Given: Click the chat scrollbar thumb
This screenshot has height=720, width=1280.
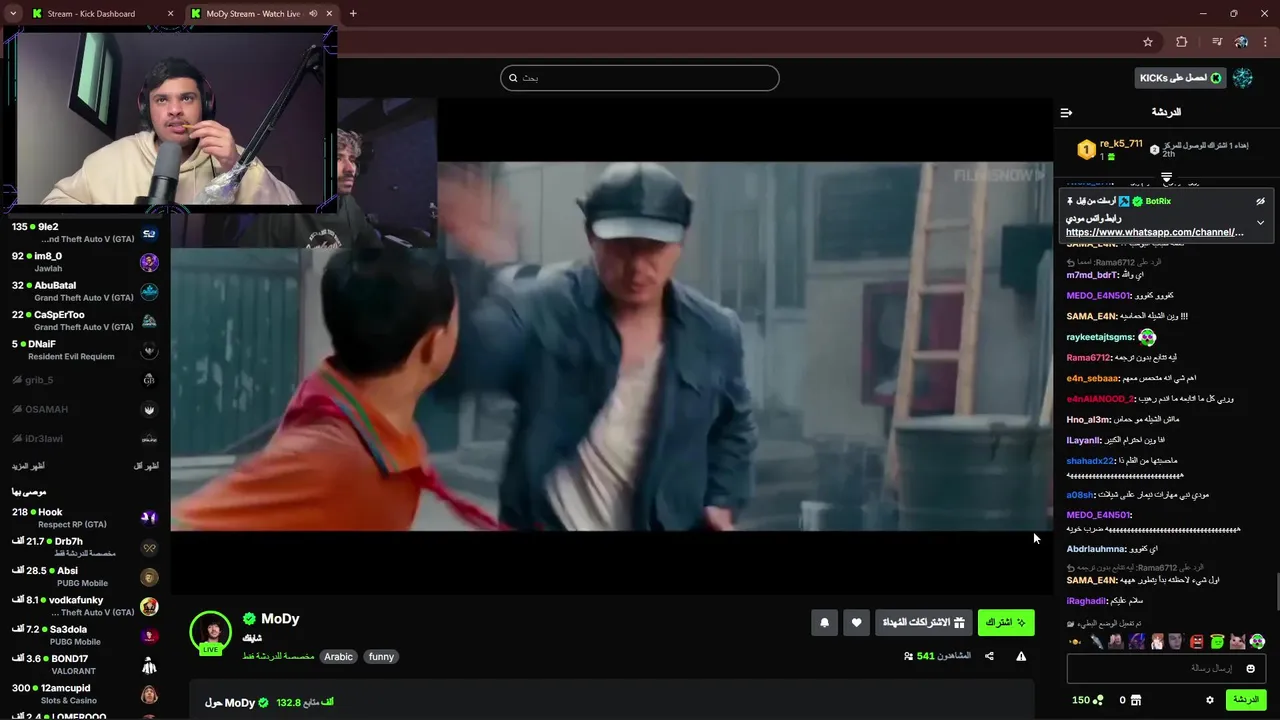Looking at the screenshot, I should (x=1276, y=590).
